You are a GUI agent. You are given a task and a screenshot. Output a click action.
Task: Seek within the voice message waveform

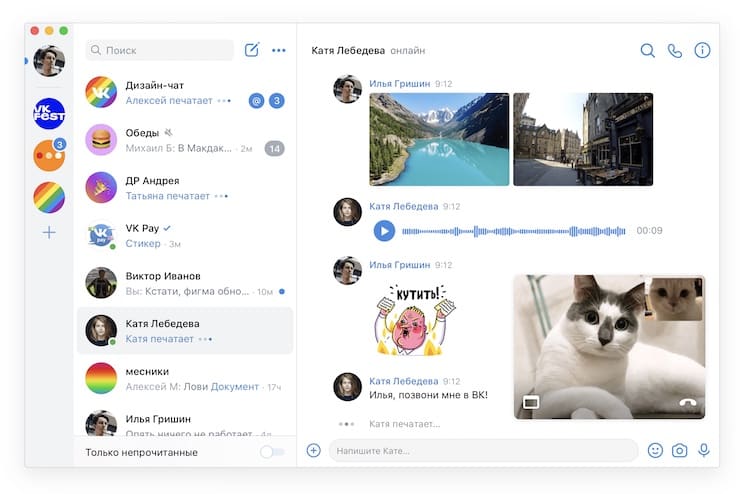point(513,231)
